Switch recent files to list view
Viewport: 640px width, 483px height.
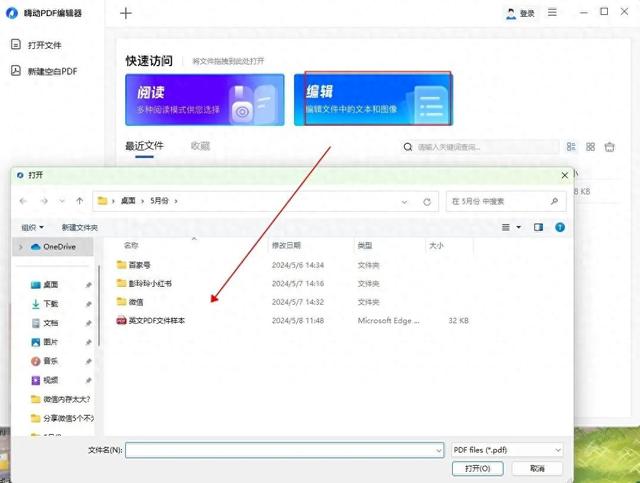click(571, 147)
